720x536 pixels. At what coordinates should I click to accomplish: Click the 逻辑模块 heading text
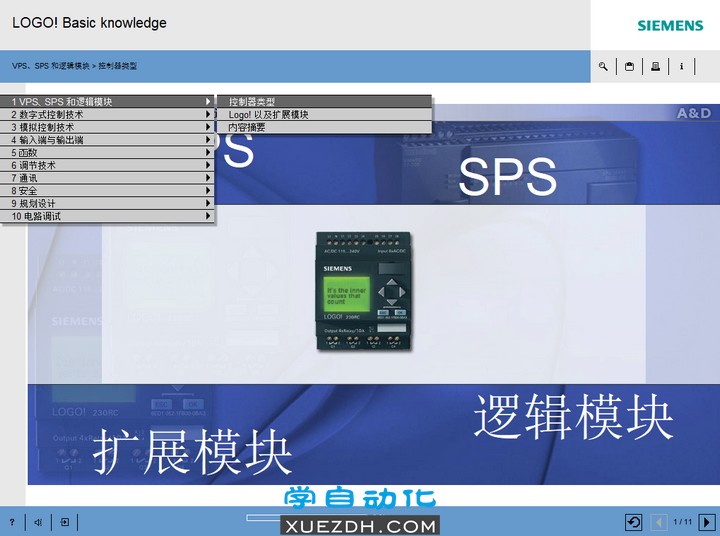(573, 417)
